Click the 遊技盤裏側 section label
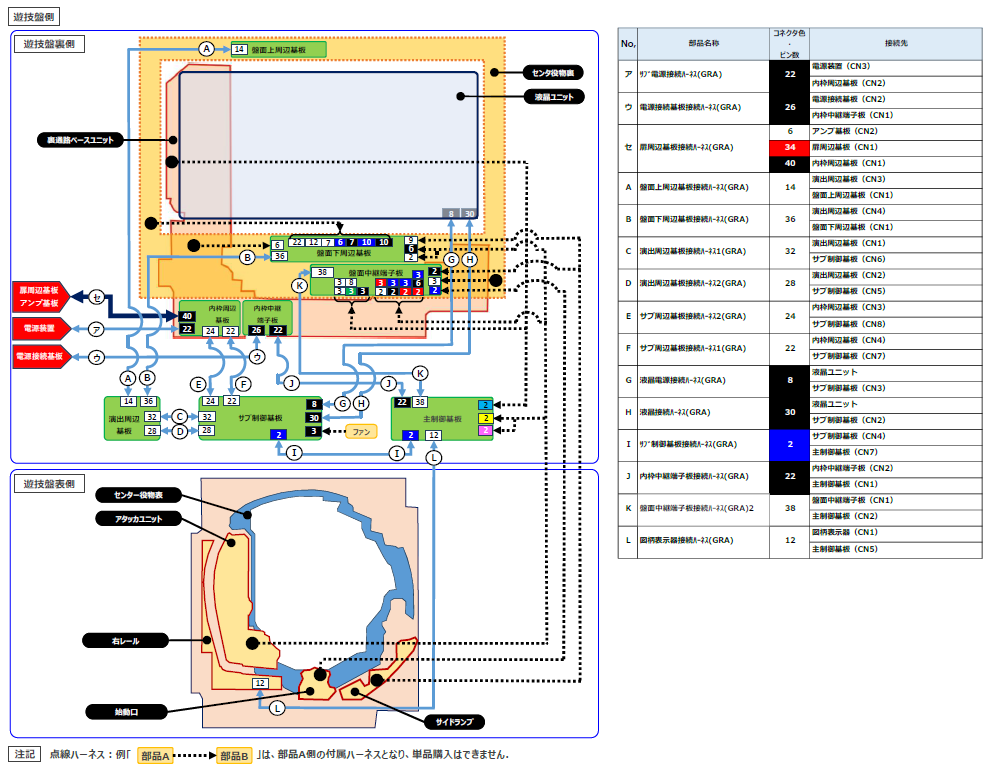The width and height of the screenshot is (991, 768). [49, 44]
